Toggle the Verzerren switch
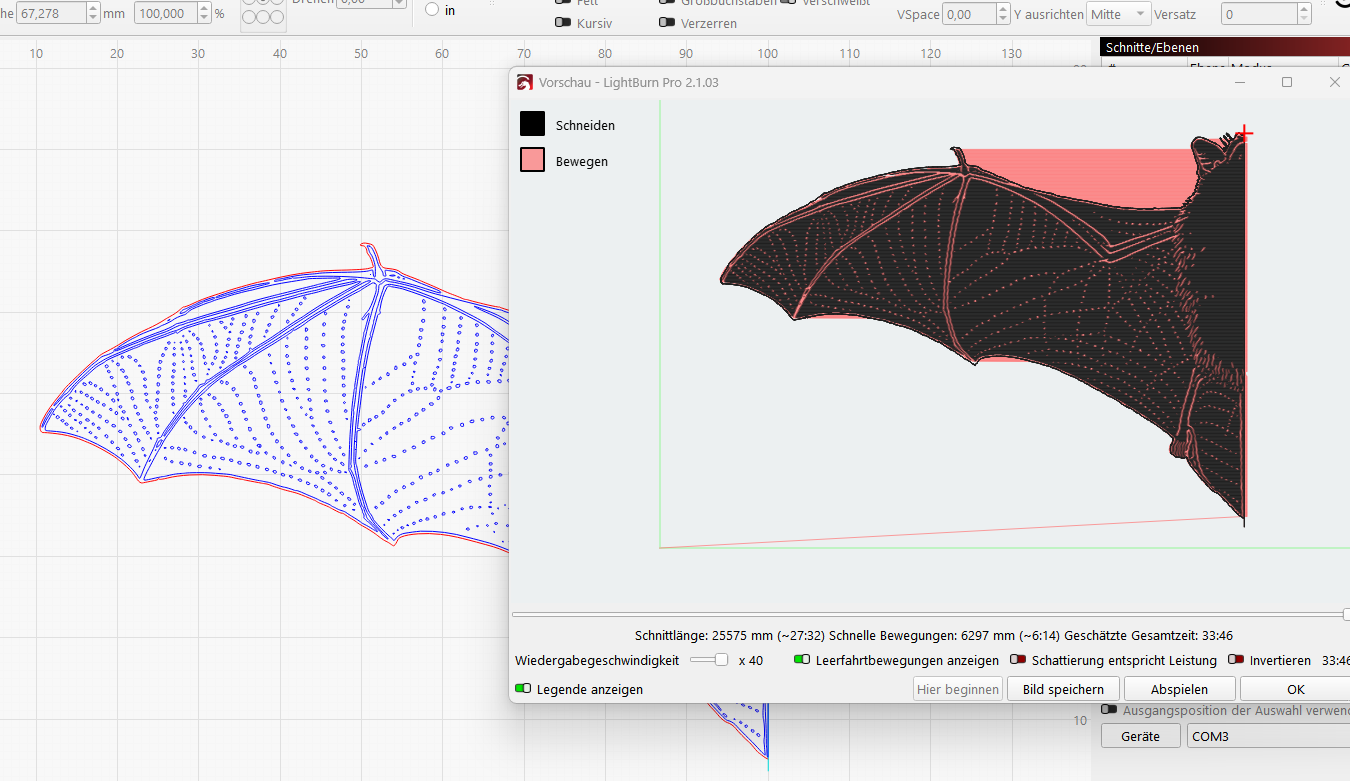This screenshot has height=781, width=1350. [x=667, y=22]
